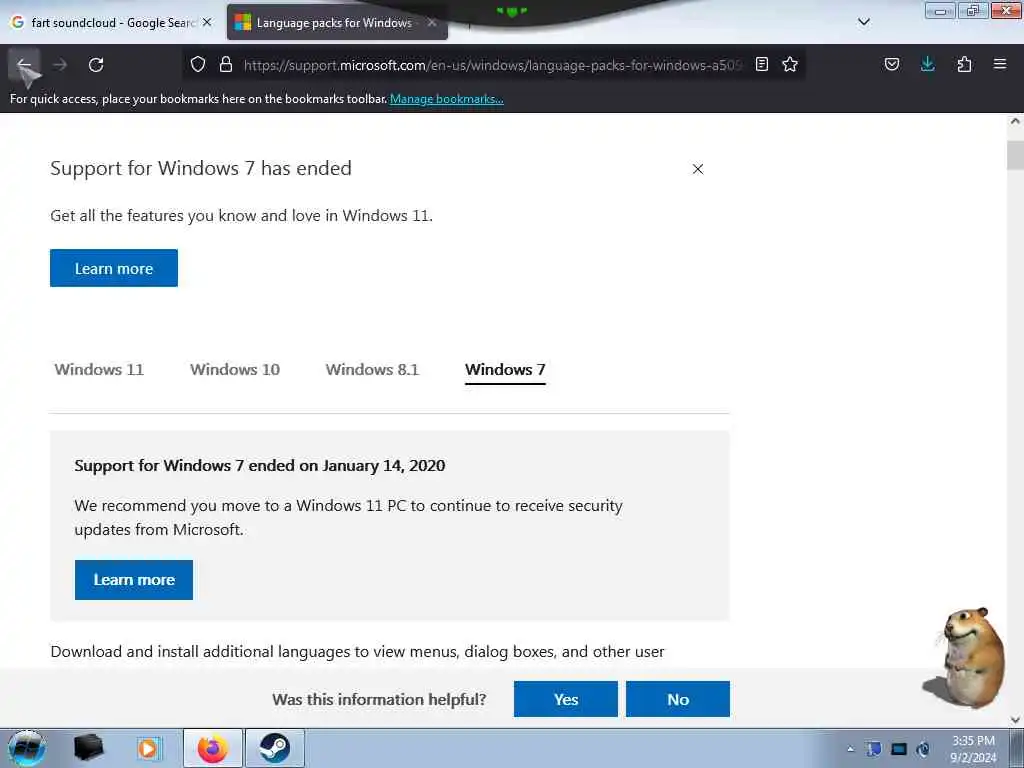Open the Manage bookmarks link
The image size is (1024, 768).
click(x=447, y=99)
